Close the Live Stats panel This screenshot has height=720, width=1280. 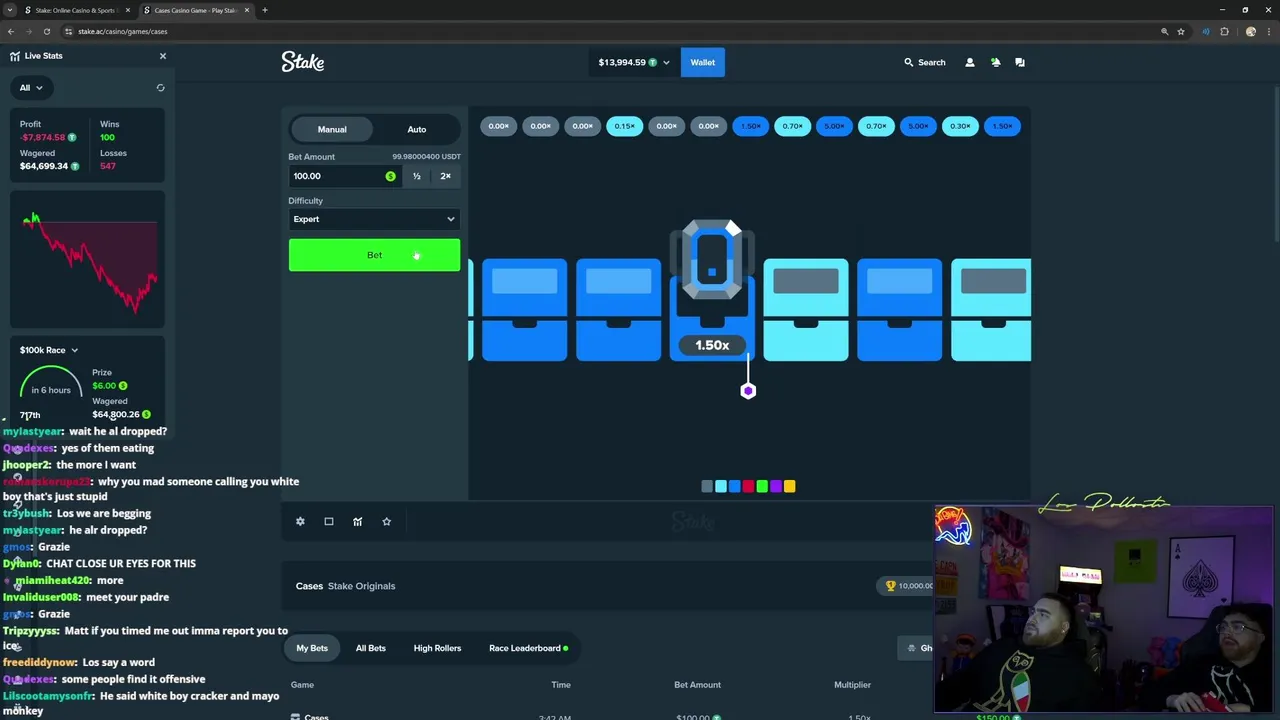pos(163,56)
